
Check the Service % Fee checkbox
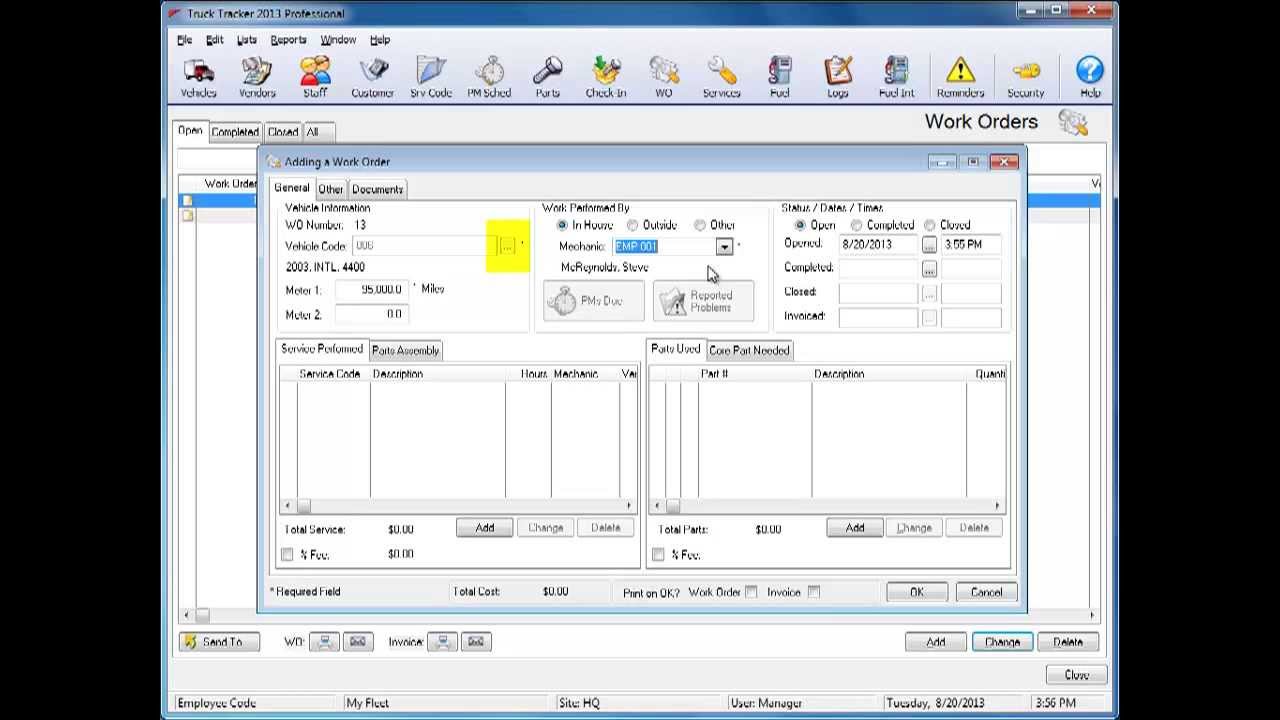click(288, 554)
